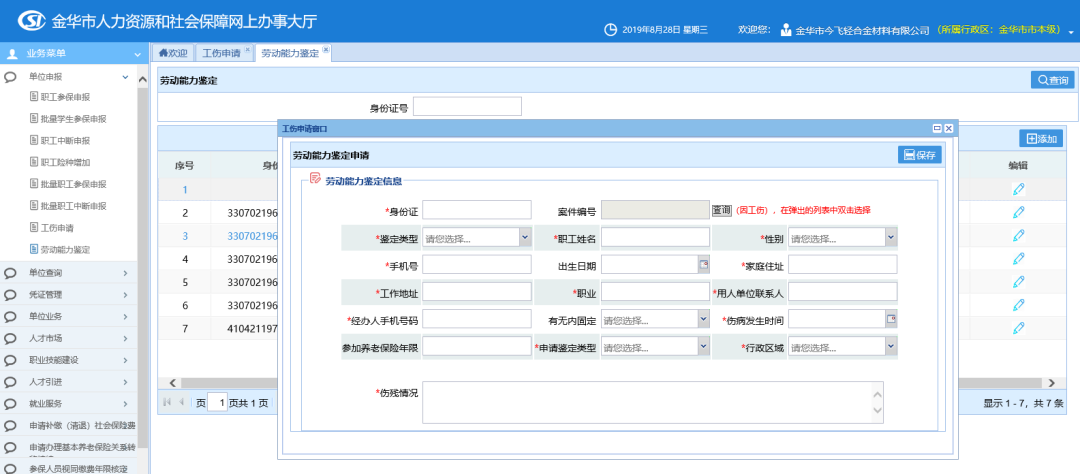Open the 性别 dropdown
1080x474 pixels.
click(x=891, y=238)
